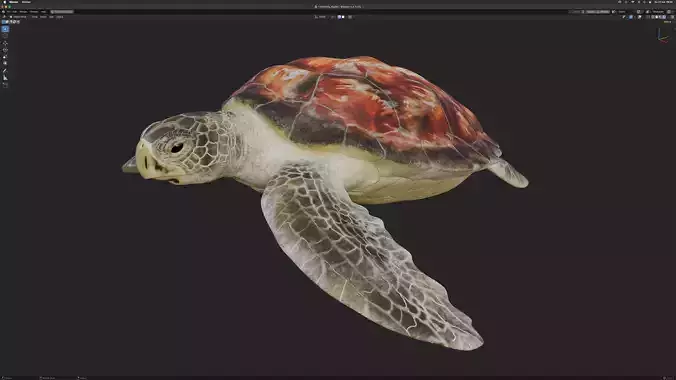
Task: Open the Edit menu in top bar
Action: 15,12
